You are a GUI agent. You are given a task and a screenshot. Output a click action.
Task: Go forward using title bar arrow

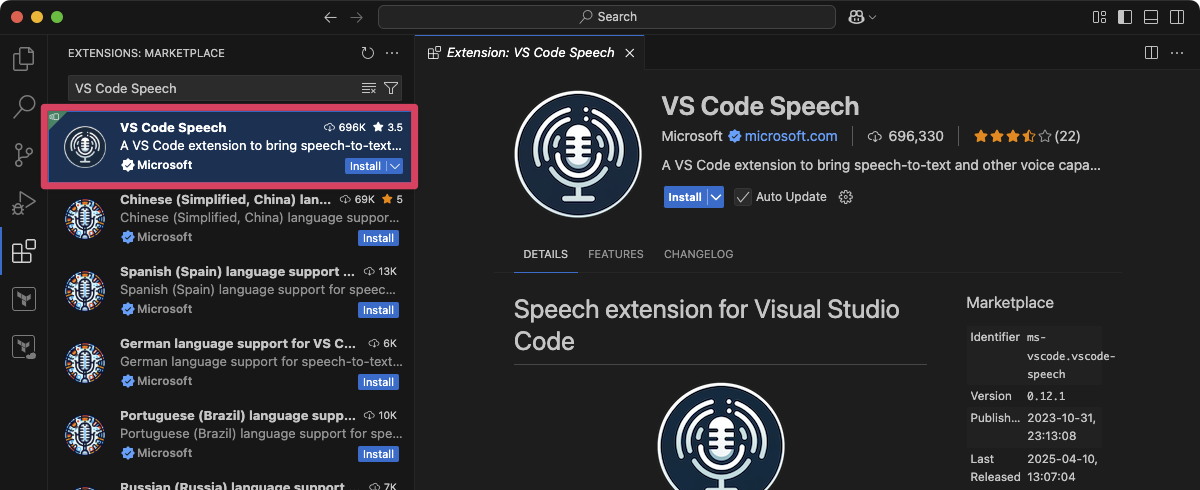[357, 17]
